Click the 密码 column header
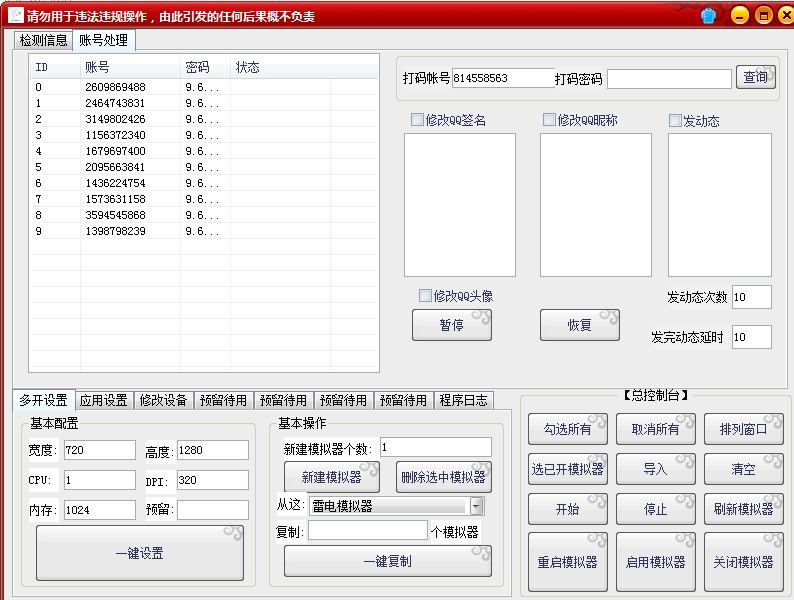Screen dimensions: 794x600 tap(205, 67)
